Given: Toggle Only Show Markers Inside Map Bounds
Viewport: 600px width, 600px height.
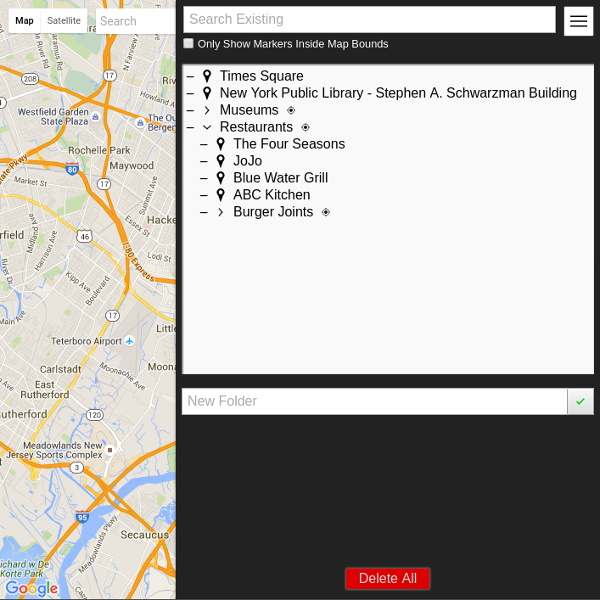Looking at the screenshot, I should pos(188,43).
